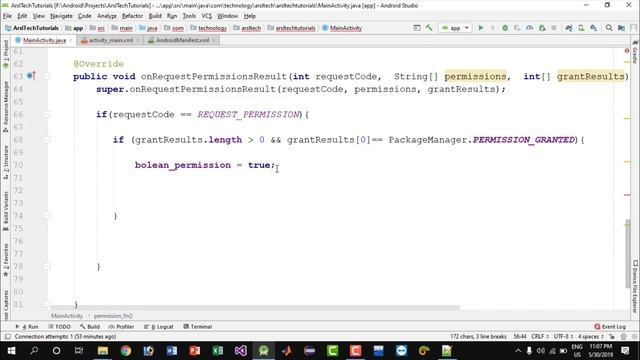Viewport: 640px width, 360px height.
Task: Open the Profiler tool window
Action: point(122,327)
